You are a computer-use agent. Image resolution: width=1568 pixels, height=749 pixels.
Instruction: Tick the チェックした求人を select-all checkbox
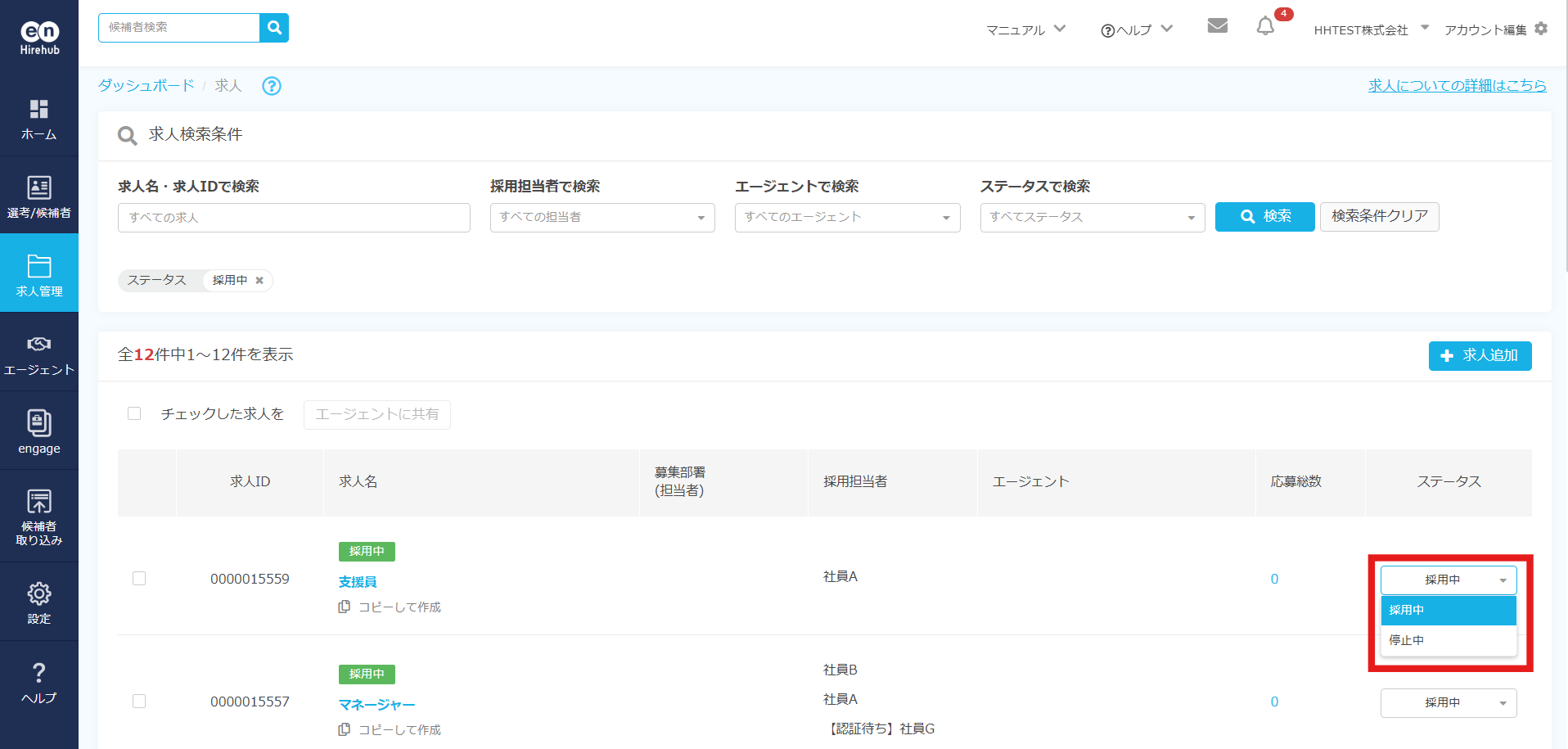[134, 413]
